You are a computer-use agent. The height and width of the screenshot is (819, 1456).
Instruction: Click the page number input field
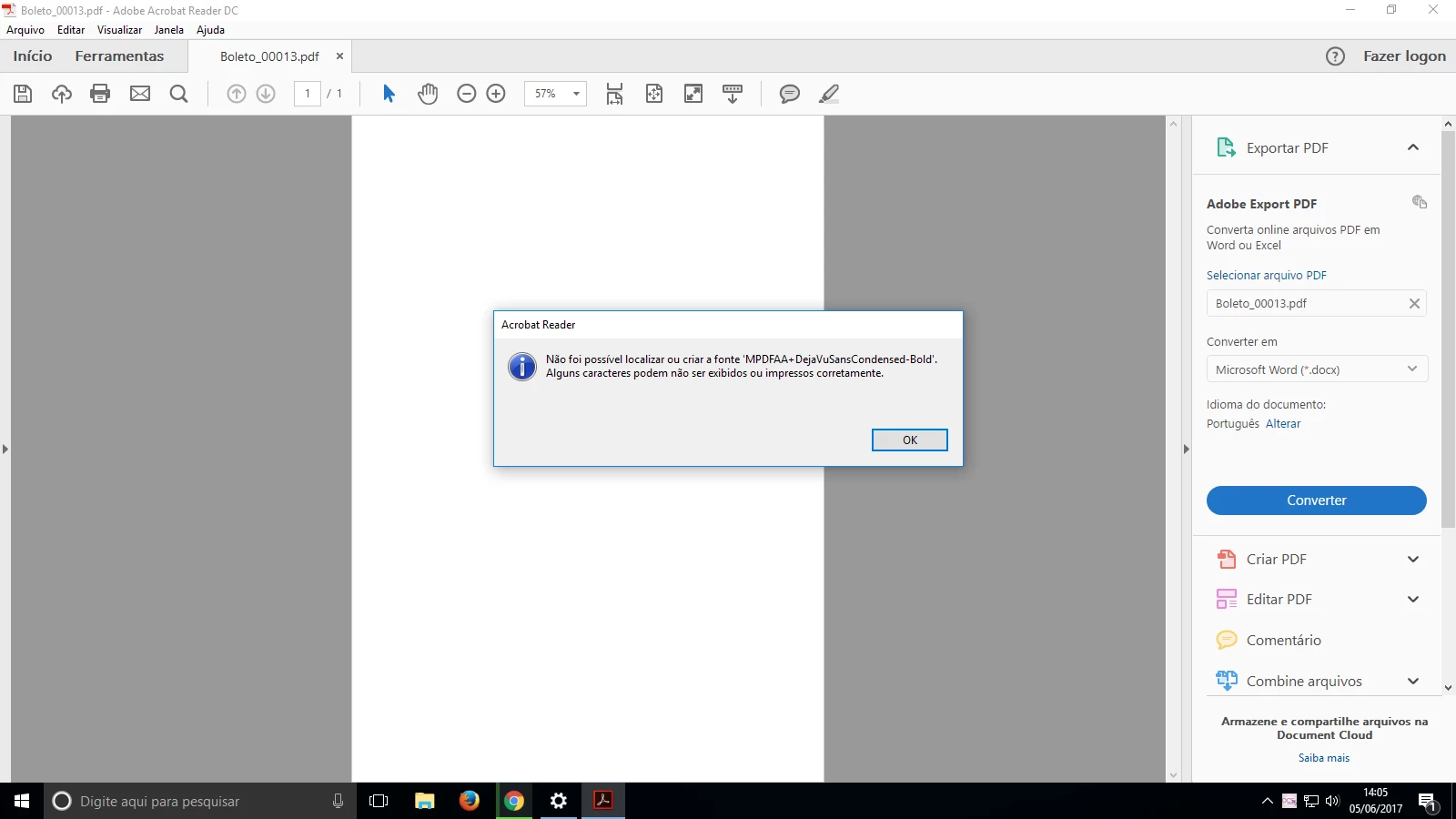[x=308, y=94]
